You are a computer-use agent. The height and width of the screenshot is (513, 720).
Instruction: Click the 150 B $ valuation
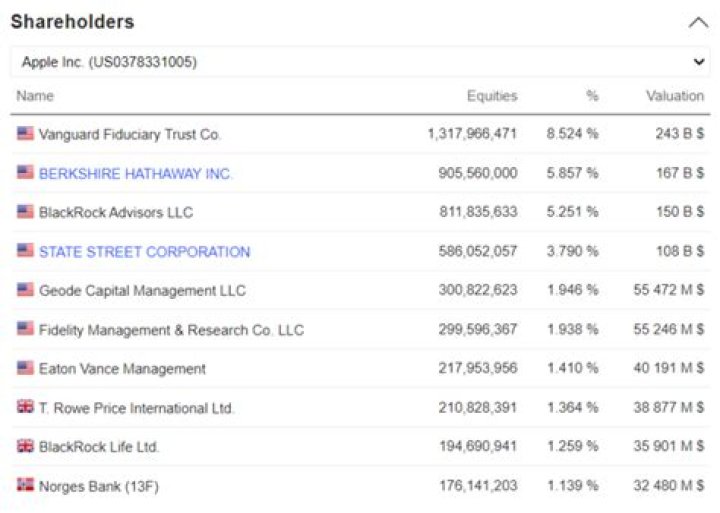pos(680,212)
